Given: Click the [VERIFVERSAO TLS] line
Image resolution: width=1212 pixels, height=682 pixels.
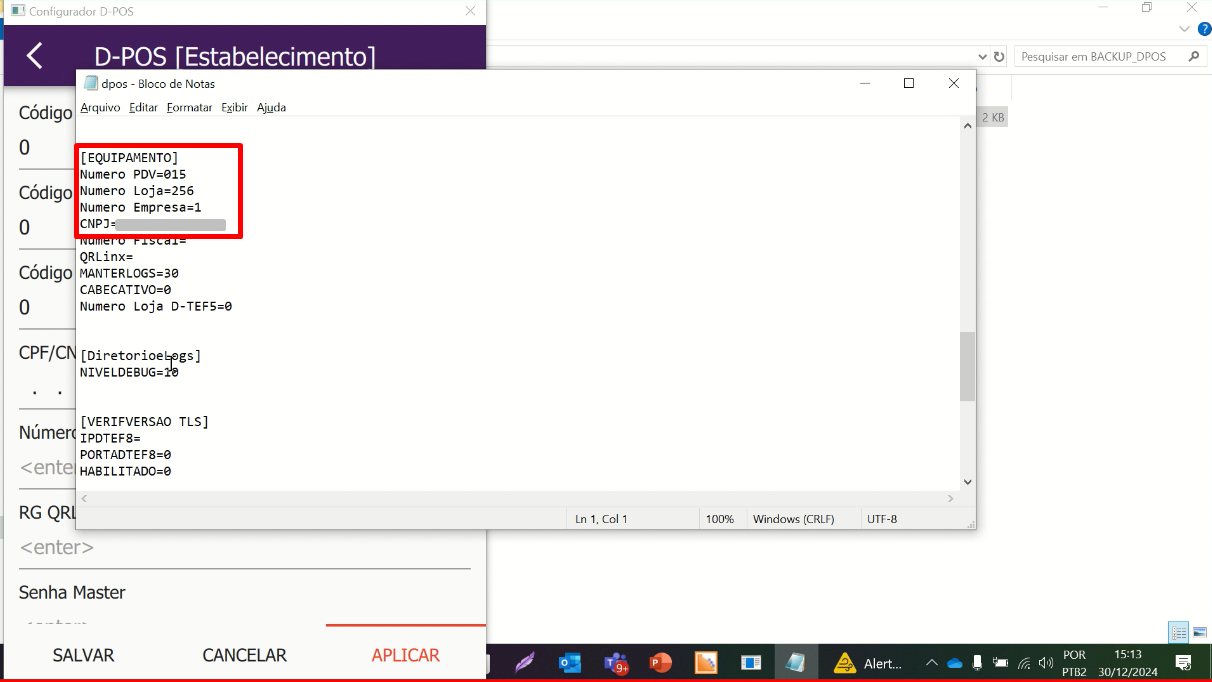Looking at the screenshot, I should coord(145,421).
